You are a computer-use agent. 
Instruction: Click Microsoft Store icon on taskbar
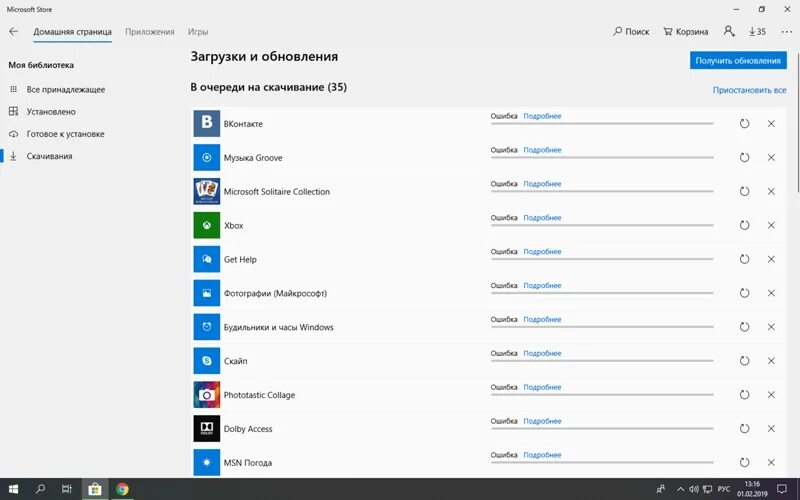click(x=94, y=489)
